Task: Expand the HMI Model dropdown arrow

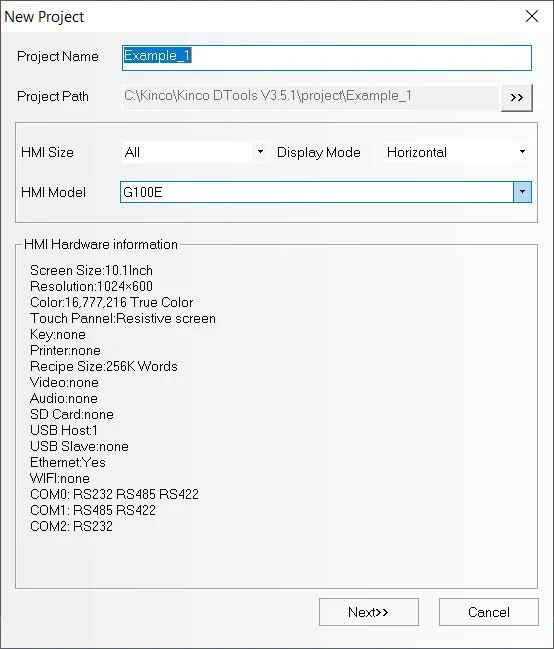Action: pos(522,192)
